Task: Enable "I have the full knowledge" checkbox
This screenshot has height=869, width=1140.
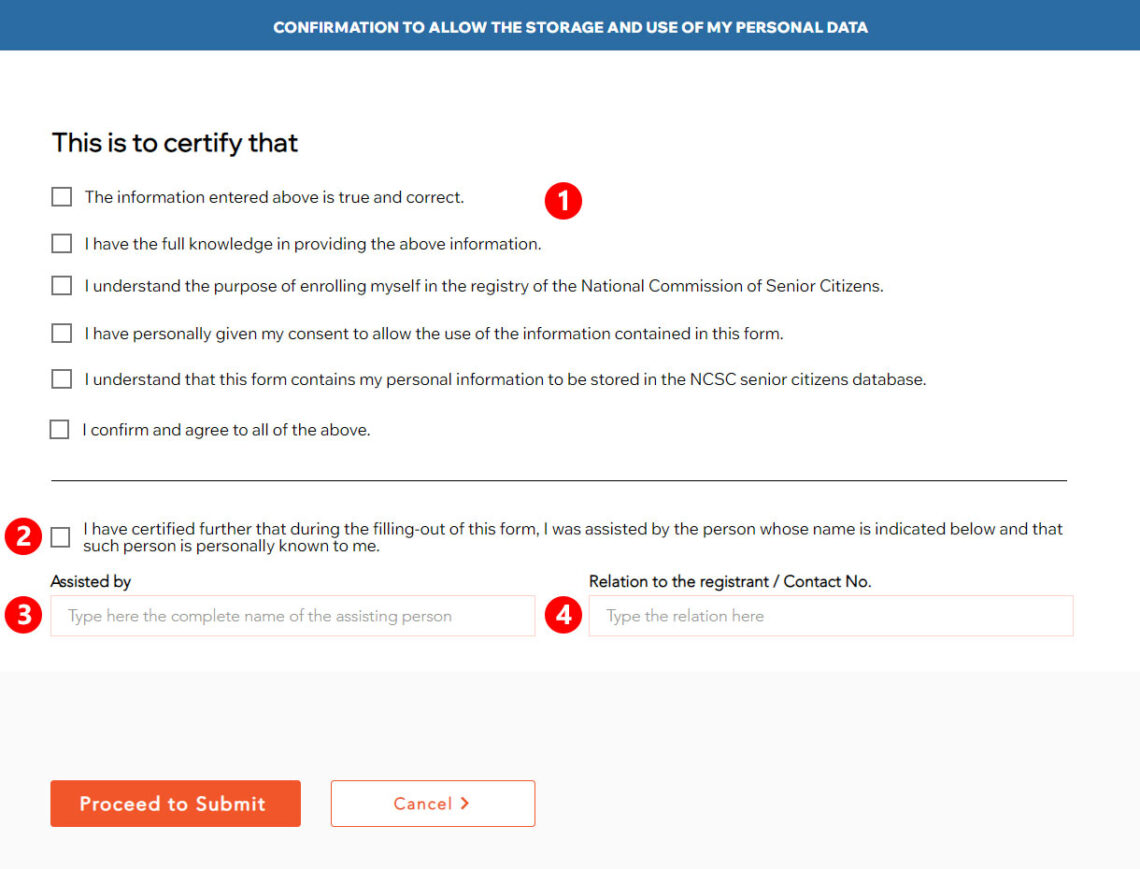Action: (x=61, y=242)
